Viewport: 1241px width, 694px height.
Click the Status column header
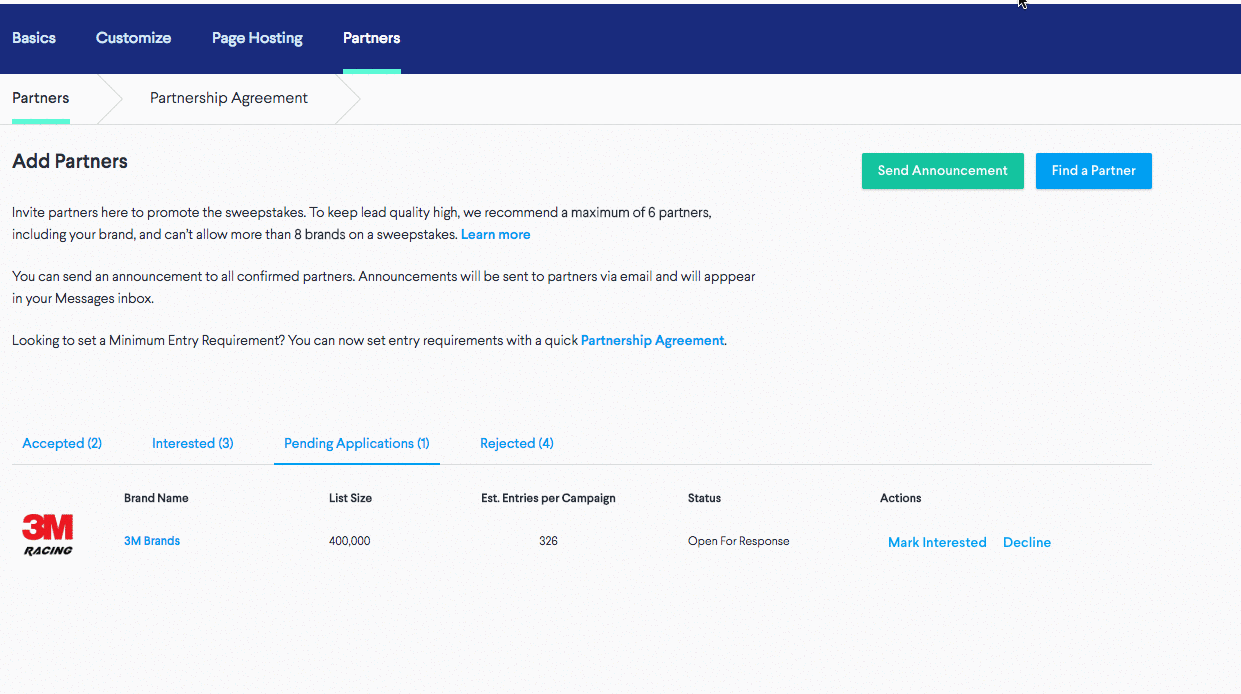click(x=704, y=498)
